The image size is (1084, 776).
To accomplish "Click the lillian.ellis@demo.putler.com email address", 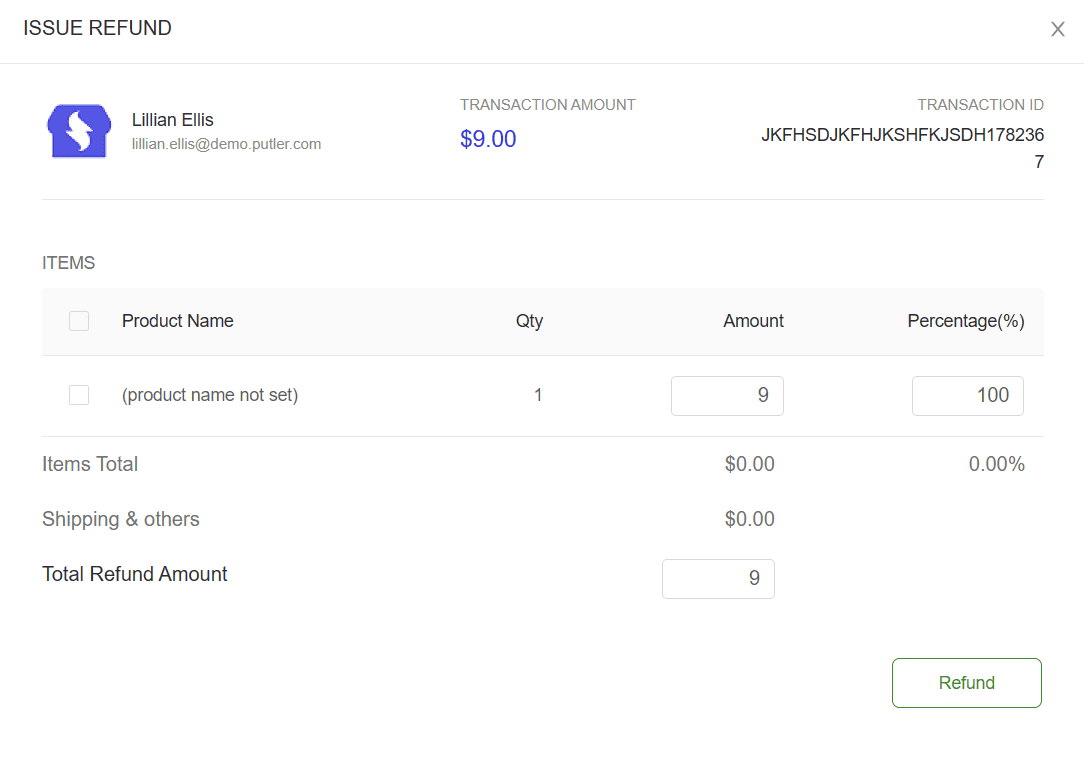I will [x=226, y=144].
